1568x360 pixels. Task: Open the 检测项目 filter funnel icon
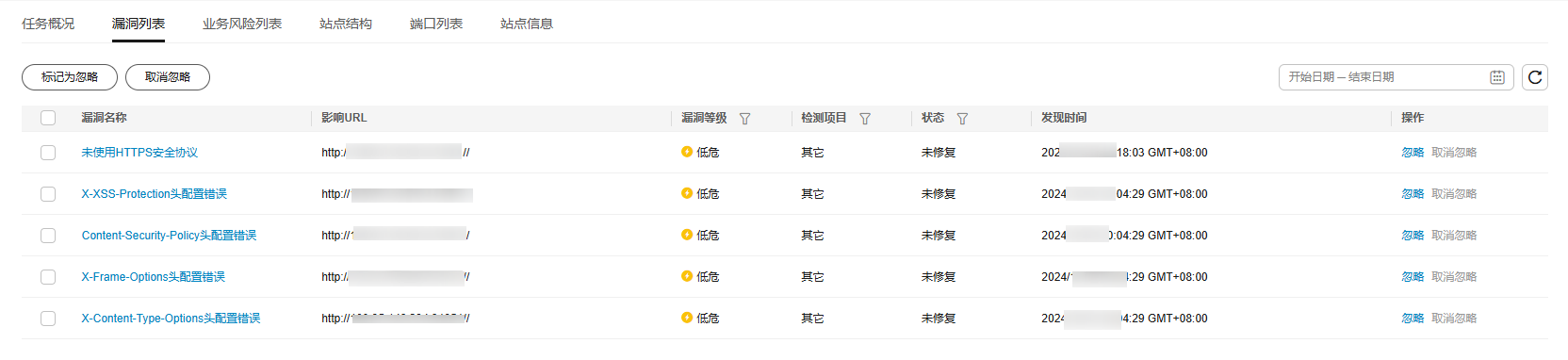pyautogui.click(x=865, y=119)
